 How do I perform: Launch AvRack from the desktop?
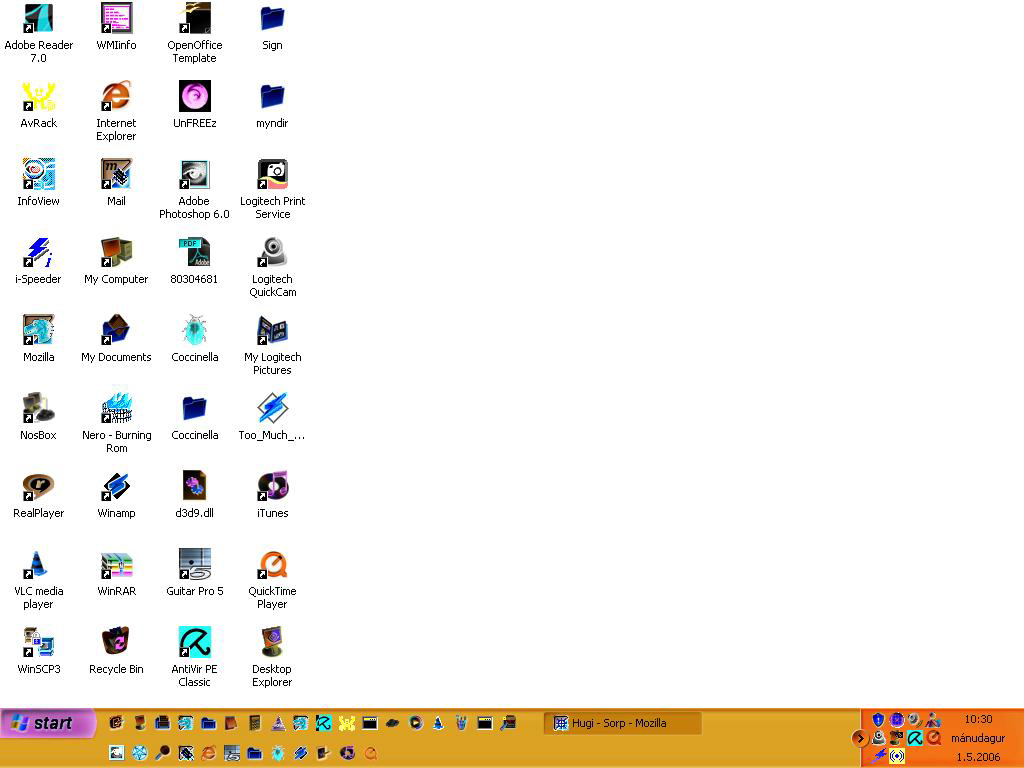click(39, 104)
